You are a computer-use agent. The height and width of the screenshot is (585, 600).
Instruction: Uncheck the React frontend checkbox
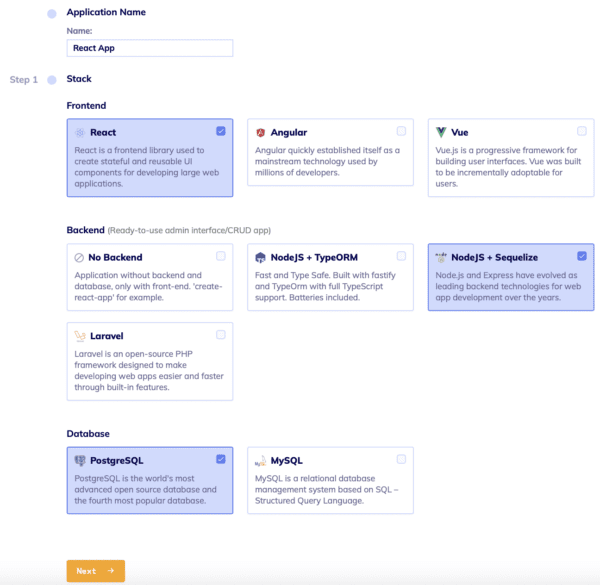coord(220,131)
